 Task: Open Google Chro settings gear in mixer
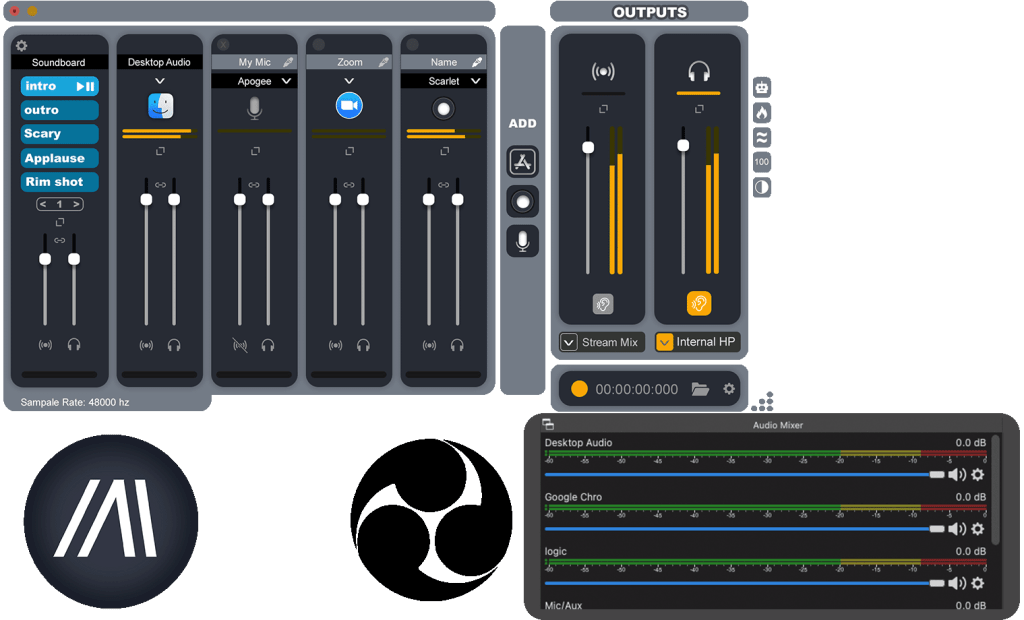tap(978, 529)
